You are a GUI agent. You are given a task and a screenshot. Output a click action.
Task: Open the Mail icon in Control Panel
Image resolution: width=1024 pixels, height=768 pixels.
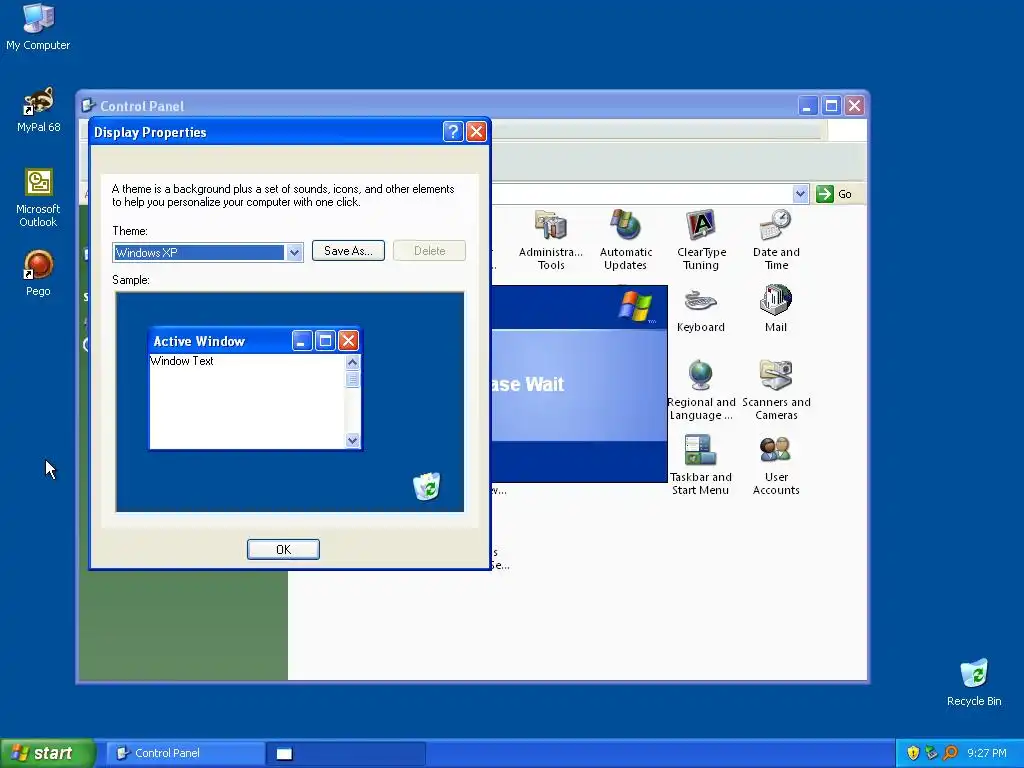point(776,309)
